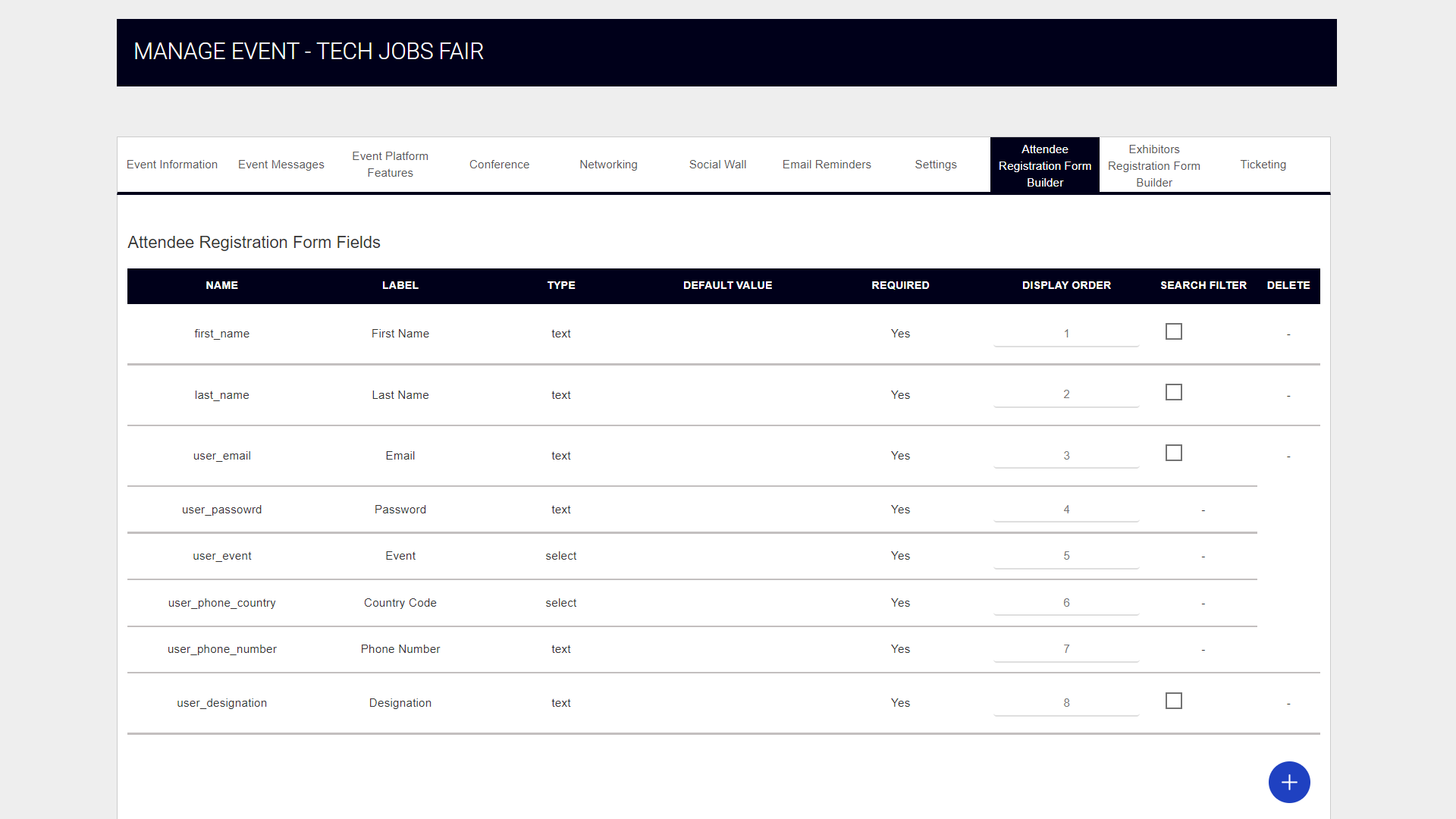Select Attendee Registration Form Builder tab
Viewport: 1456px width, 819px height.
(1045, 165)
